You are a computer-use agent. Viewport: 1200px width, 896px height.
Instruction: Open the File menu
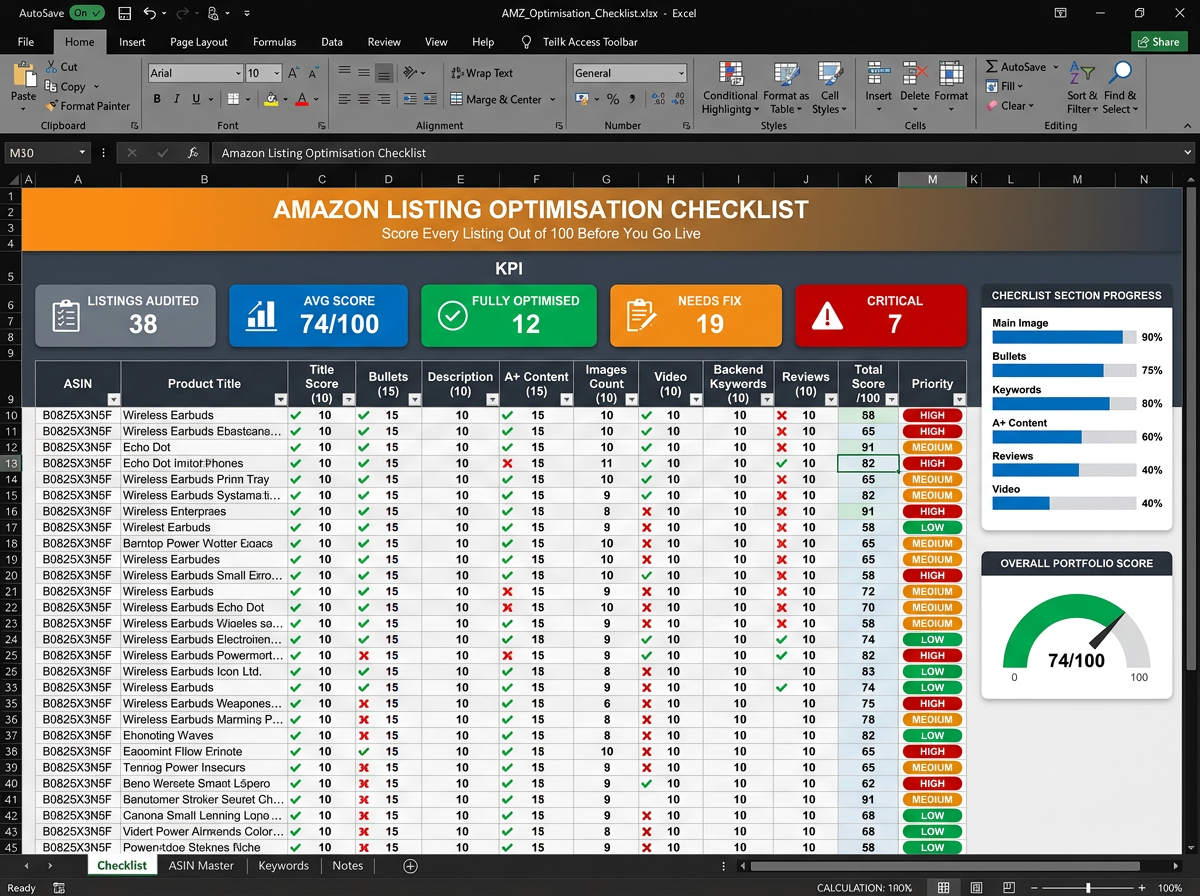(x=26, y=42)
